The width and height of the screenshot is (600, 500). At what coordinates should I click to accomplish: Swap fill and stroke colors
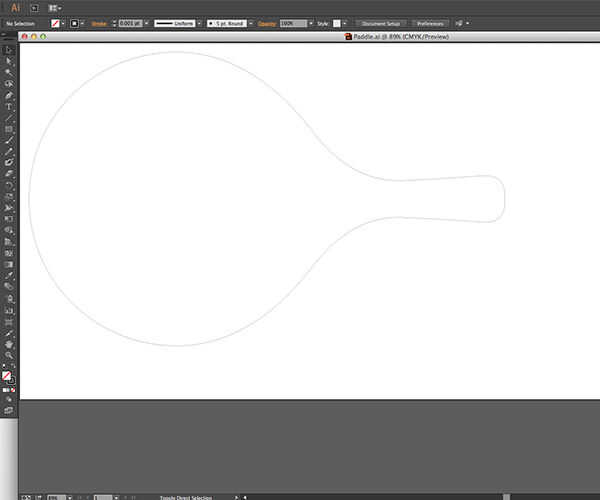[x=13, y=366]
